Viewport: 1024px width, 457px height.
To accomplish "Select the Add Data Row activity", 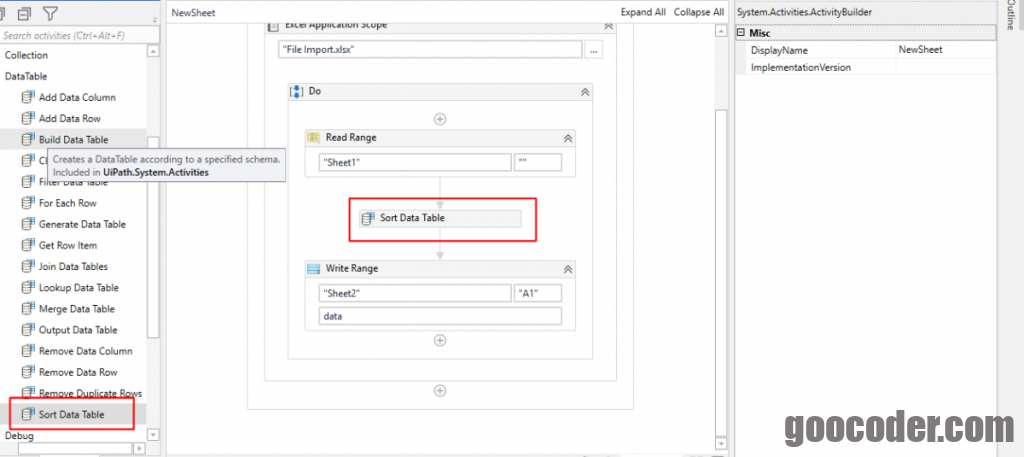I will tap(69, 119).
